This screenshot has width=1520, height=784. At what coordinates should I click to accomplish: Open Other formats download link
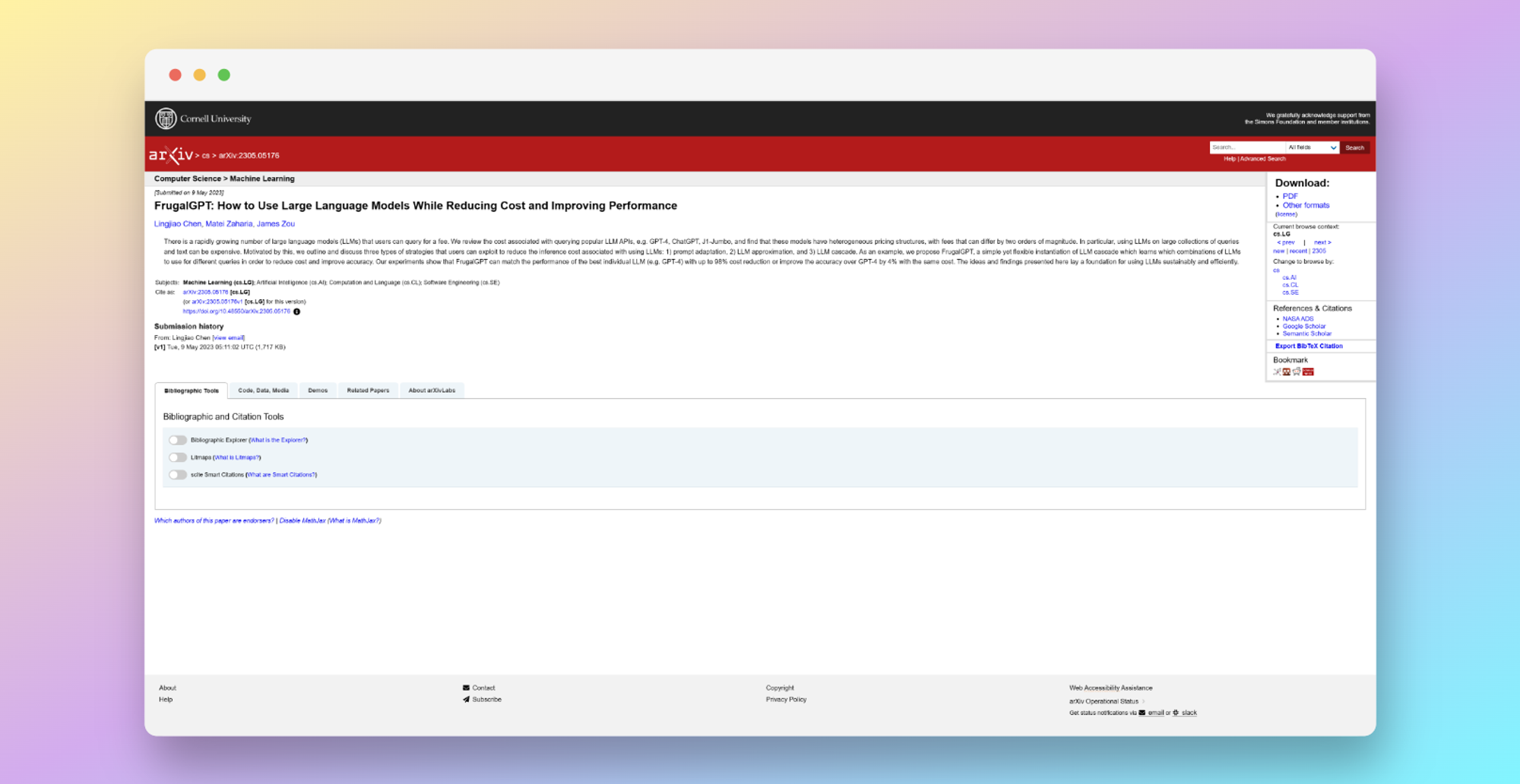[1306, 205]
